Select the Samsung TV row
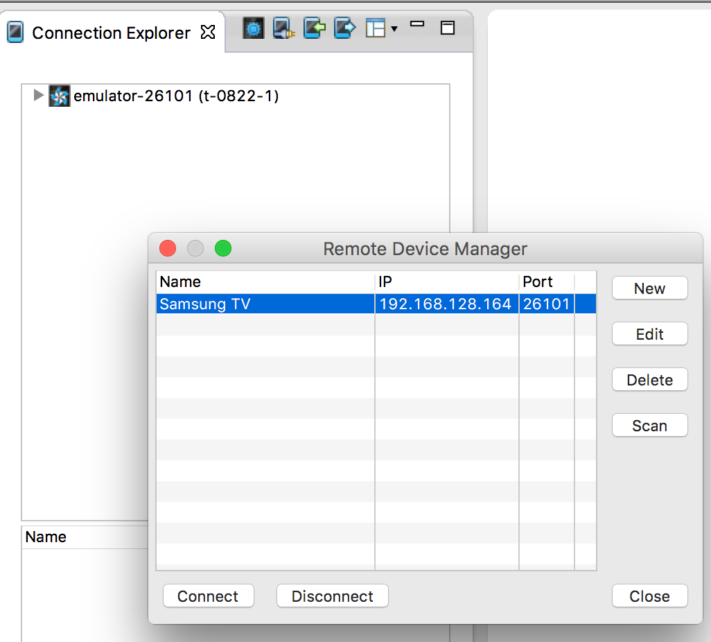The width and height of the screenshot is (711, 642). tap(265, 304)
